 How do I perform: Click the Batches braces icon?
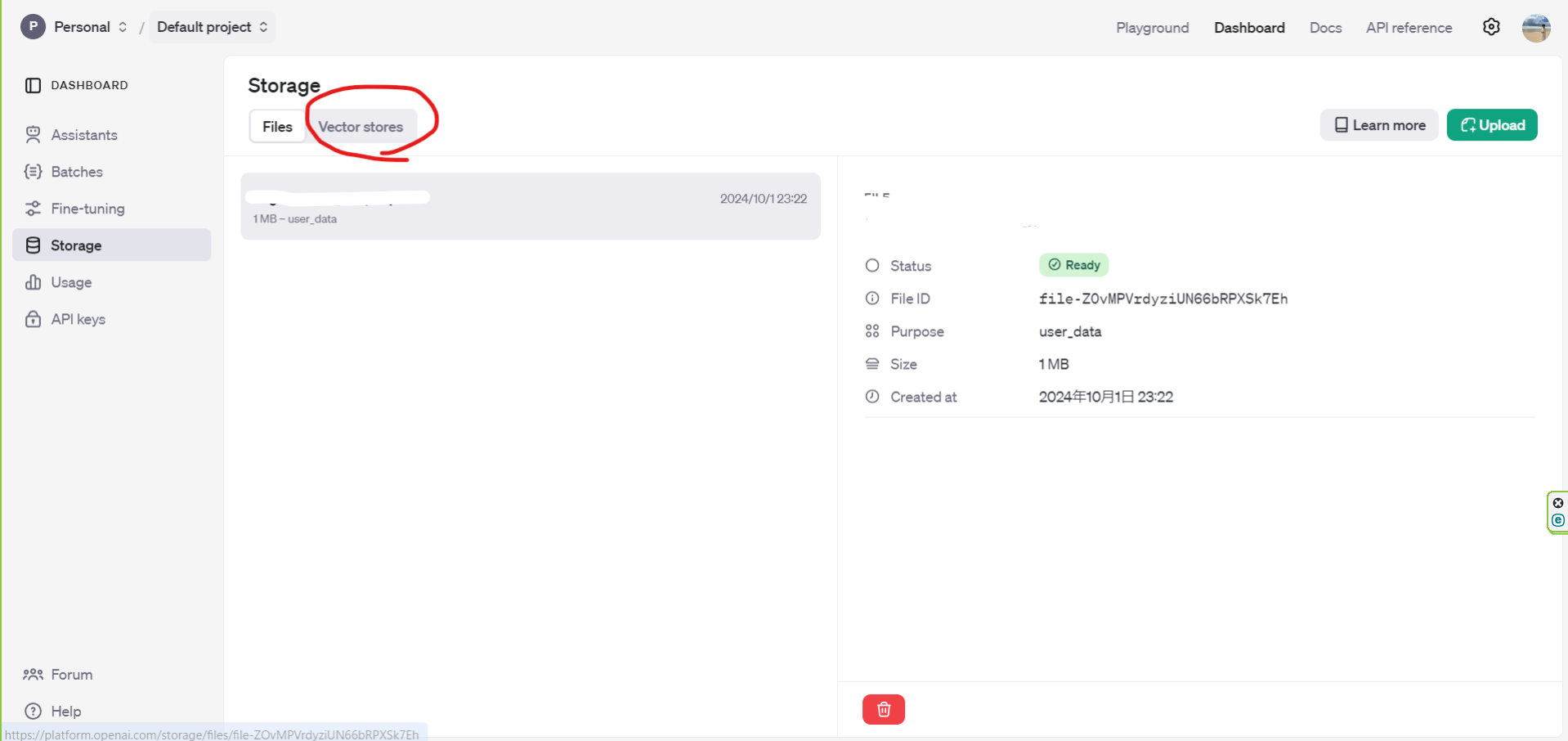33,172
